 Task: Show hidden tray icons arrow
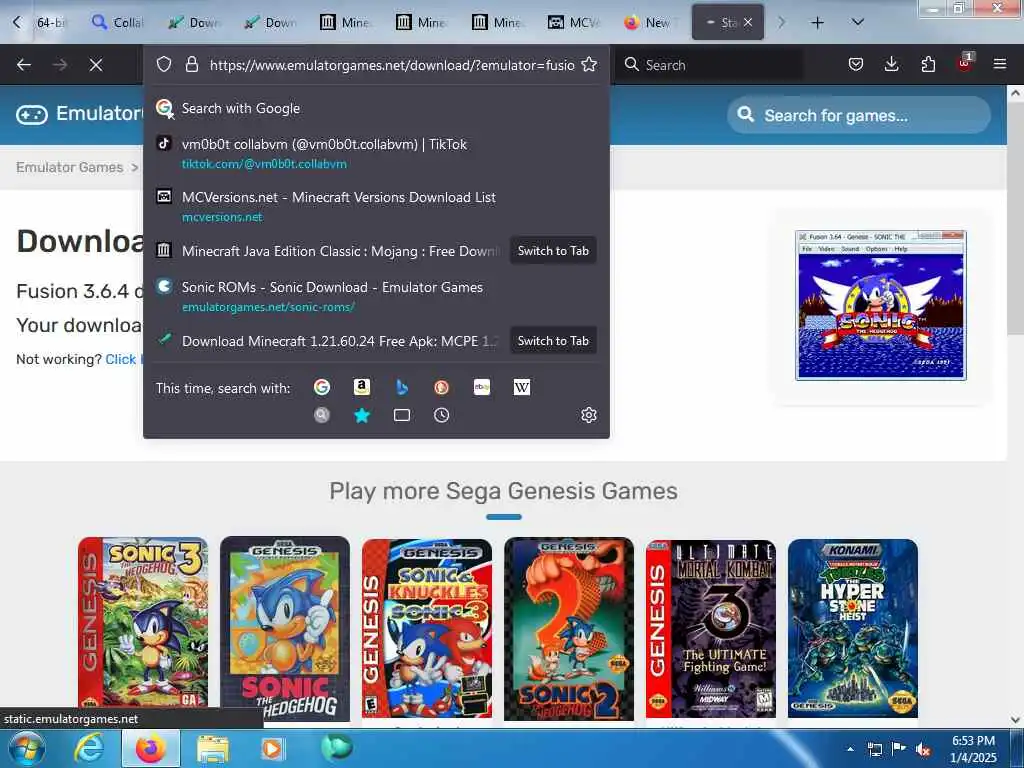pyautogui.click(x=850, y=749)
